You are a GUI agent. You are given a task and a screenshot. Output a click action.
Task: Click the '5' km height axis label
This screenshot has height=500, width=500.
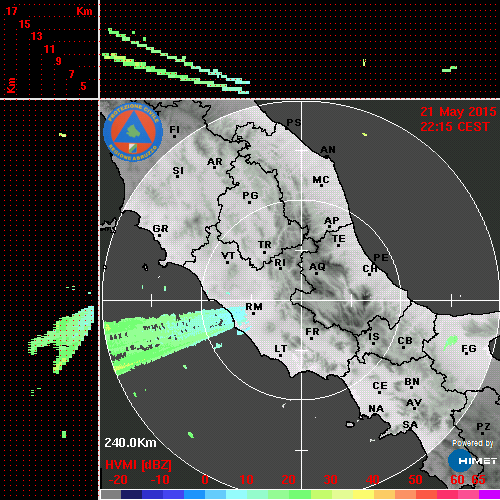click(83, 86)
